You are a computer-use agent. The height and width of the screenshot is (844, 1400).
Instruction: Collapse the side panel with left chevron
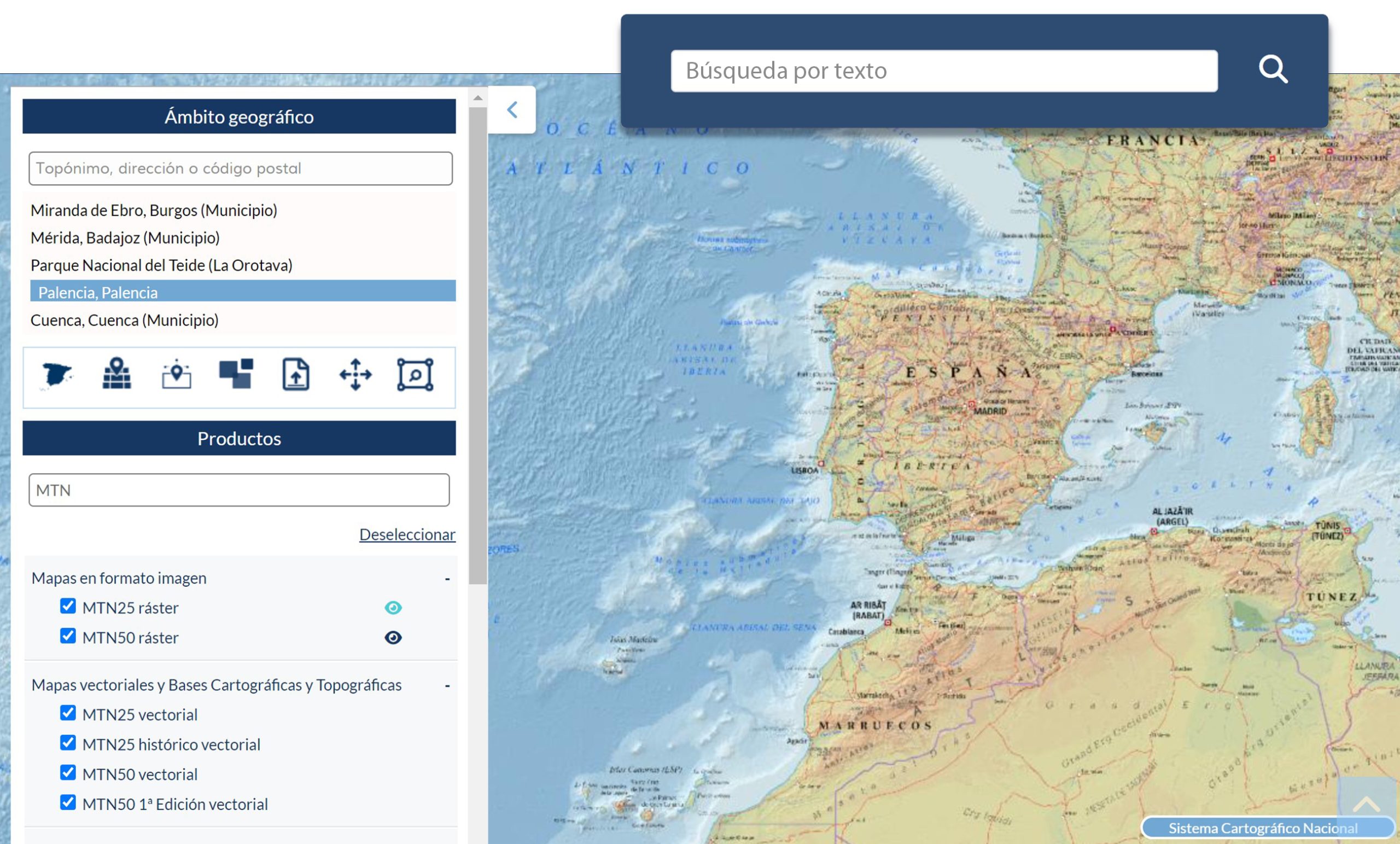click(x=512, y=110)
